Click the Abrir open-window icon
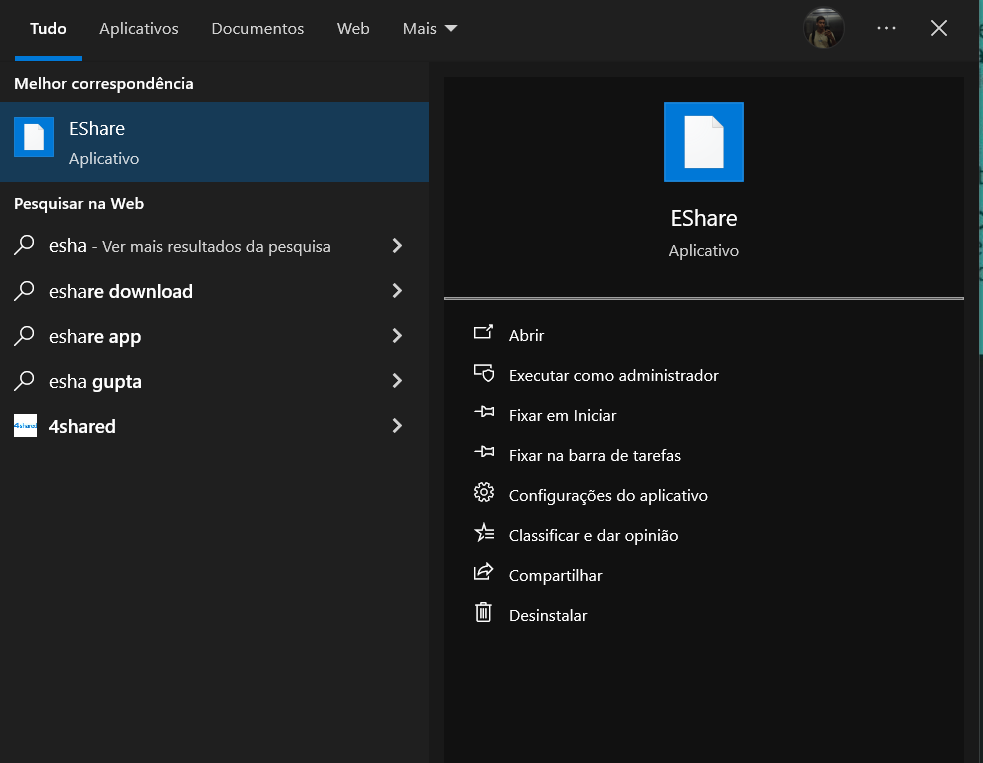 [x=483, y=332]
